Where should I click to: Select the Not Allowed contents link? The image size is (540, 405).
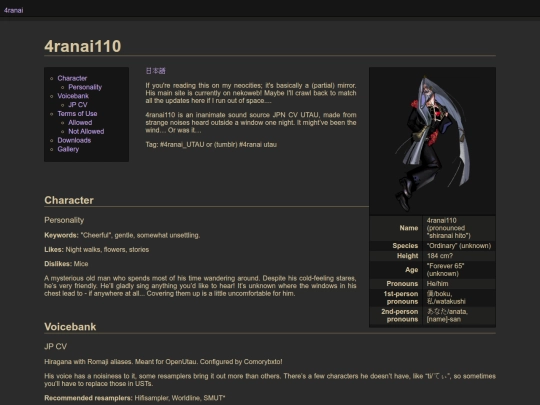click(86, 132)
